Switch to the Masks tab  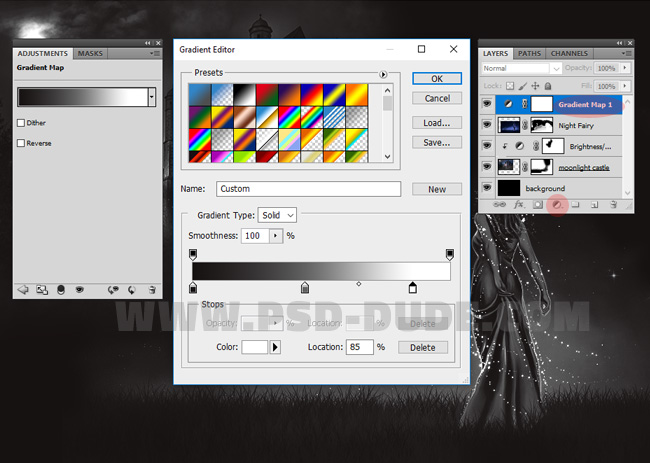click(x=90, y=53)
